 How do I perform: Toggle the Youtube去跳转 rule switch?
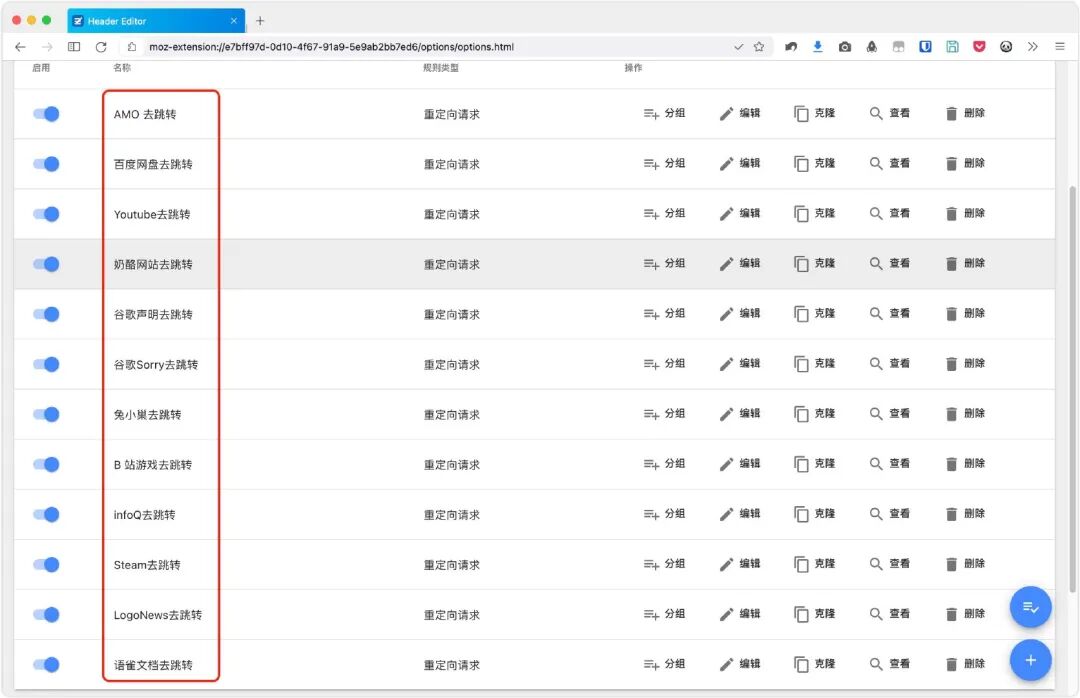[46, 214]
